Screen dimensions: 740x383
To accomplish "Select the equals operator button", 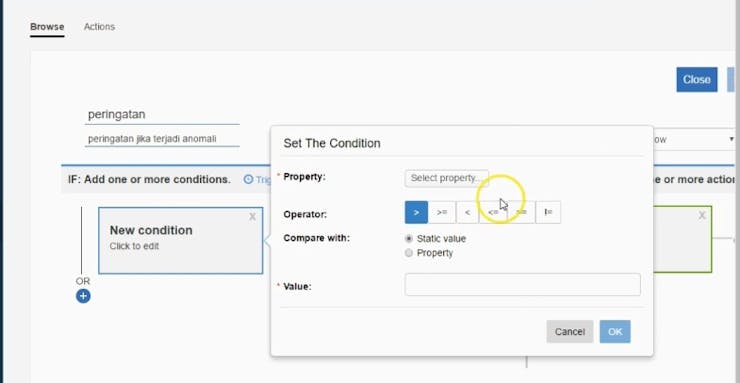I will [521, 212].
